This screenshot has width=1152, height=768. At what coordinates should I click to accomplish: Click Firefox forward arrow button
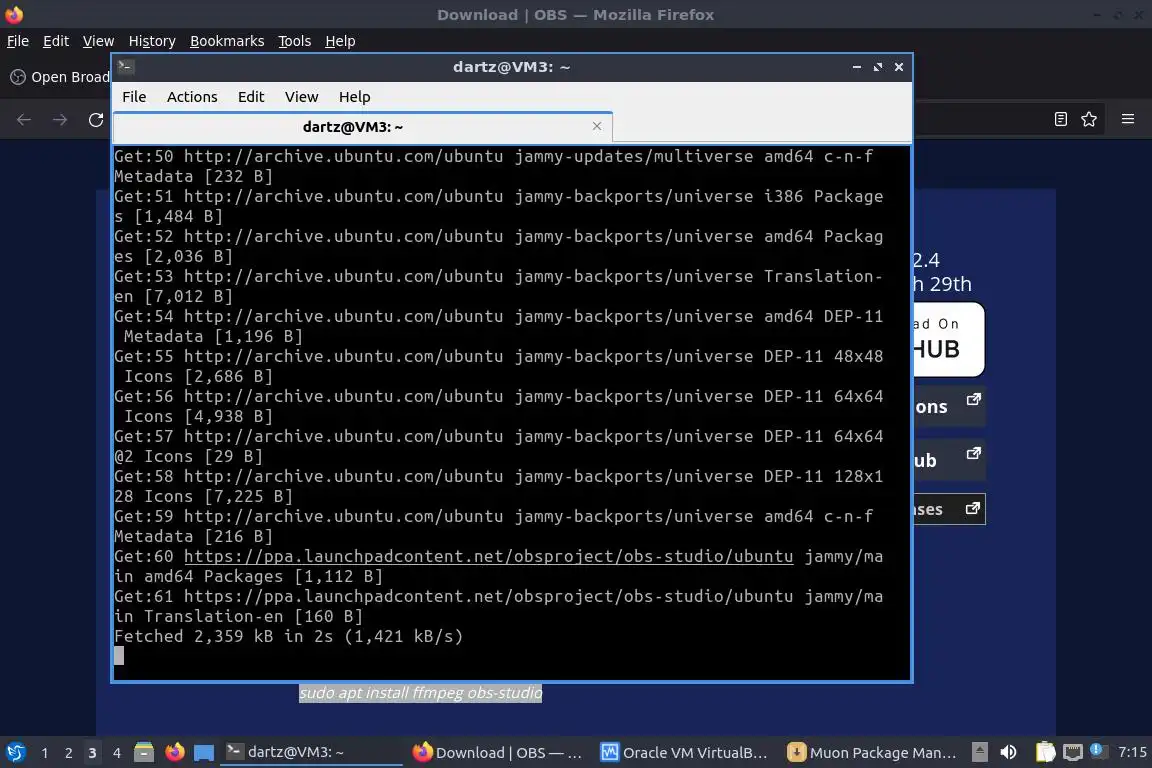(x=60, y=120)
